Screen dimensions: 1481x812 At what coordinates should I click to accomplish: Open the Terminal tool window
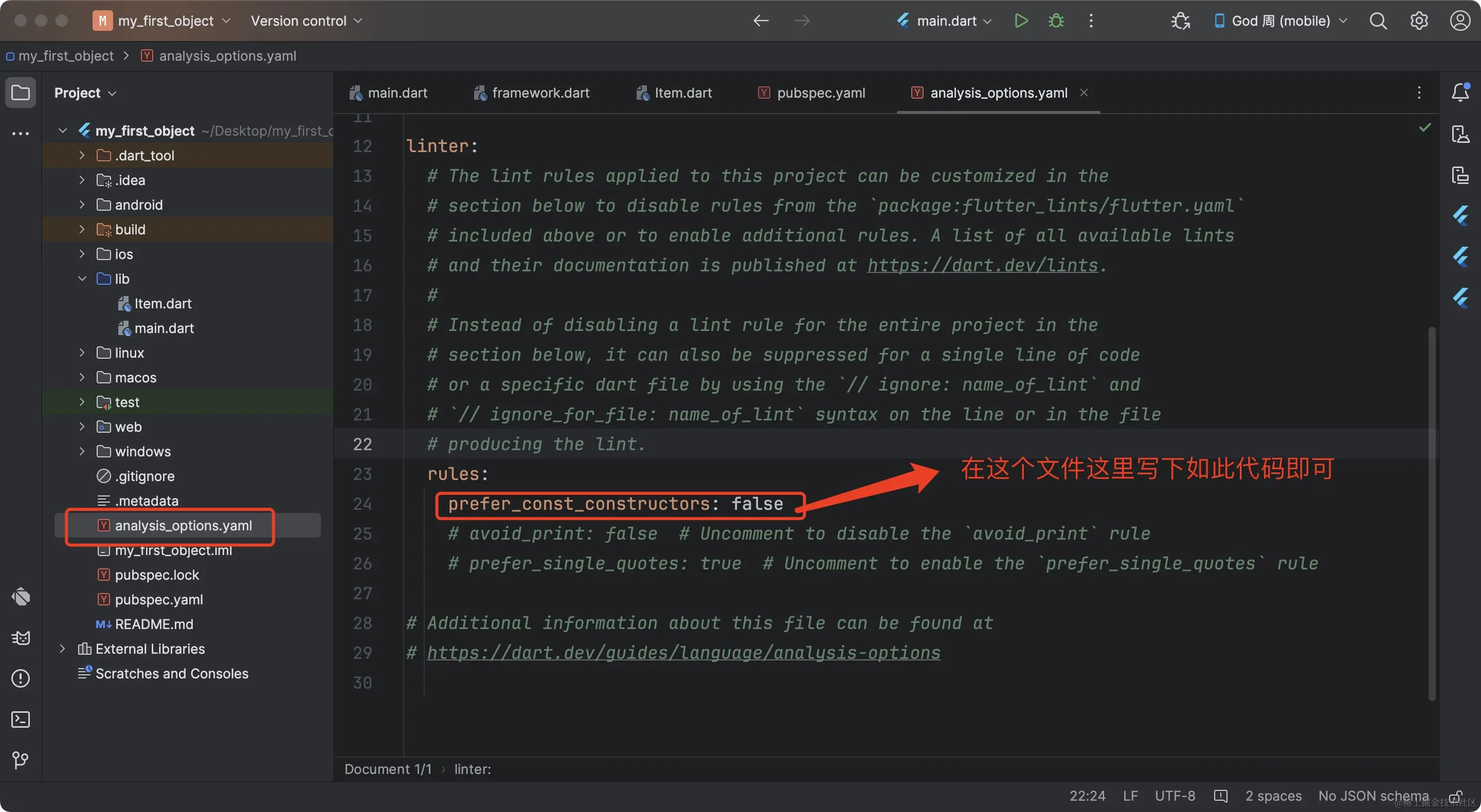pos(21,719)
